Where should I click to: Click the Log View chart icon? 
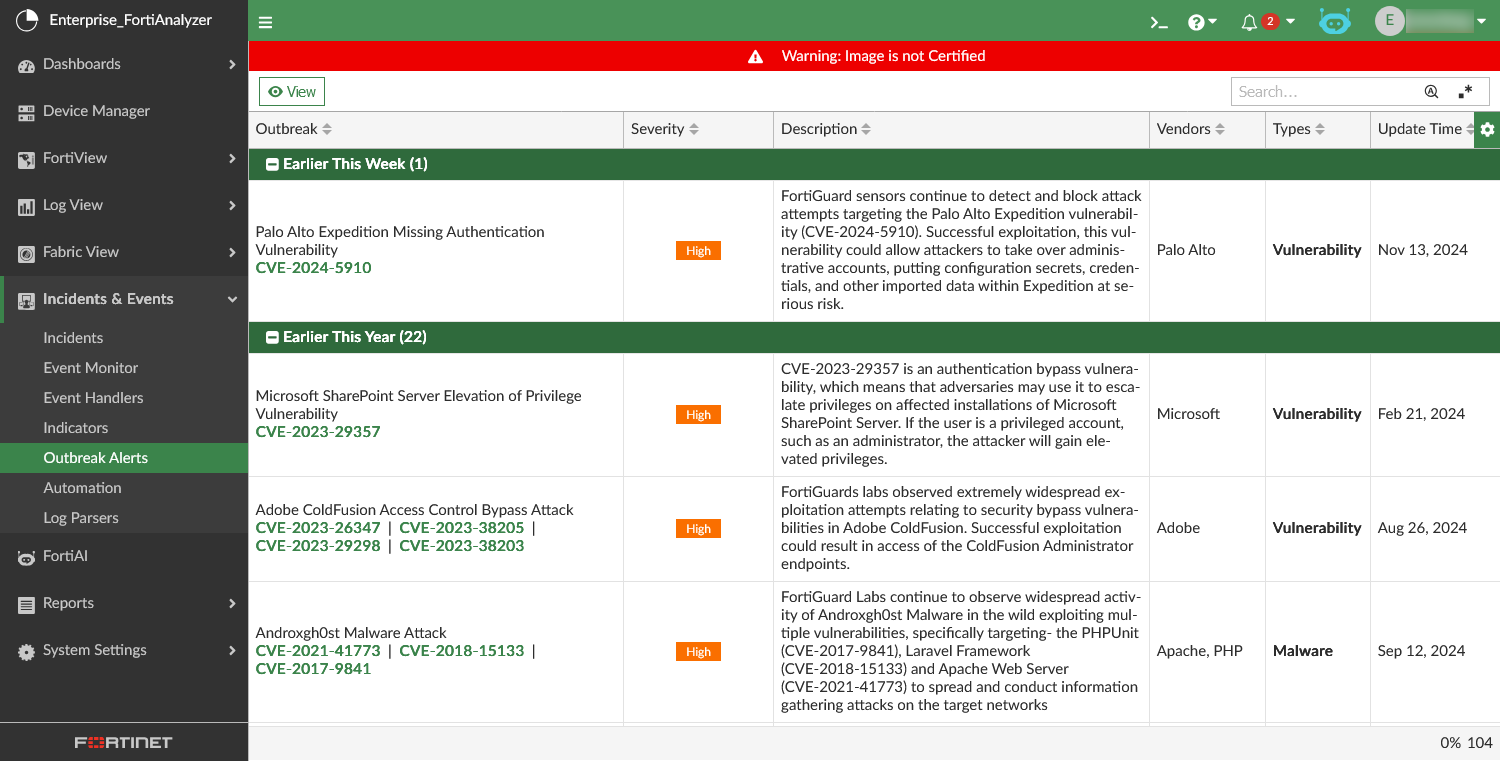(26, 206)
